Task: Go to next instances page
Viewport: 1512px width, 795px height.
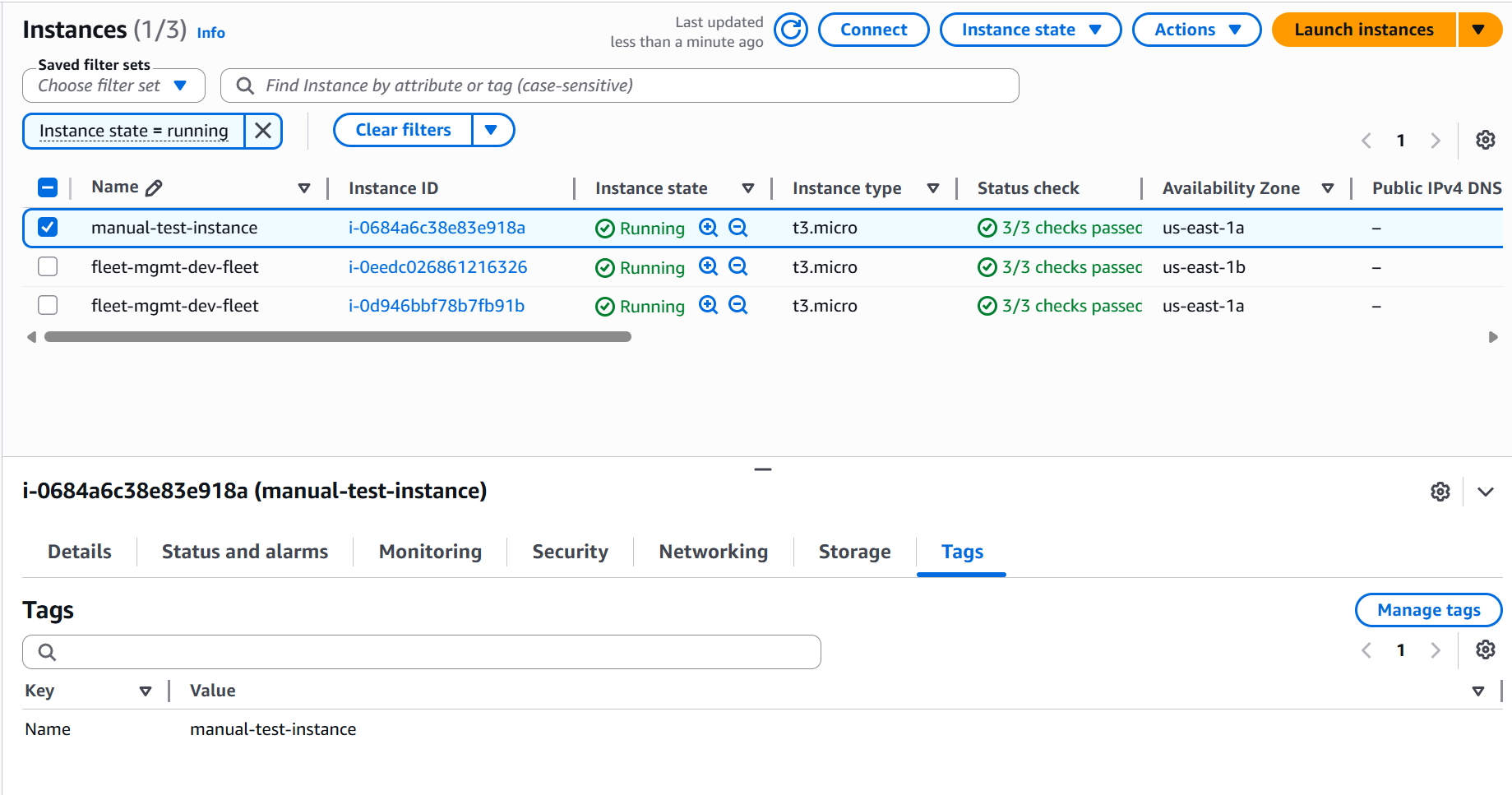Action: (x=1436, y=141)
